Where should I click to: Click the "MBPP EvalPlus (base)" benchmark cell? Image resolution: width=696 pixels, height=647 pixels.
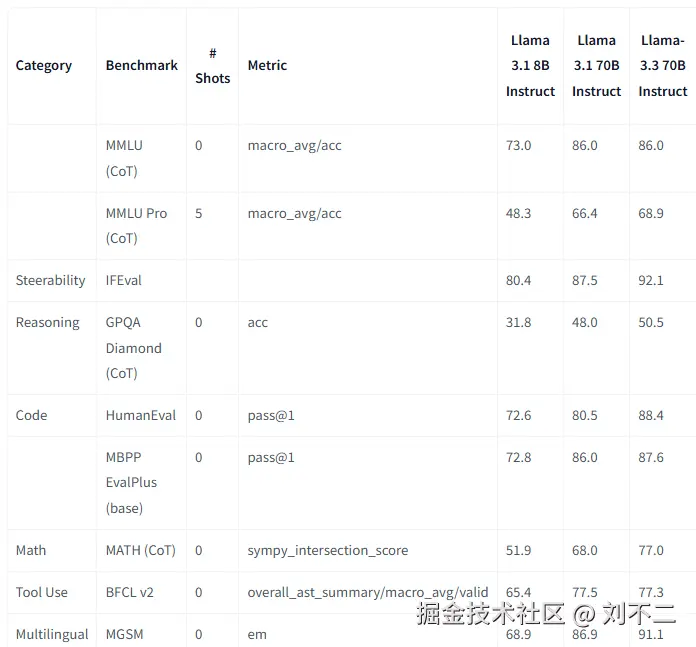(x=131, y=483)
